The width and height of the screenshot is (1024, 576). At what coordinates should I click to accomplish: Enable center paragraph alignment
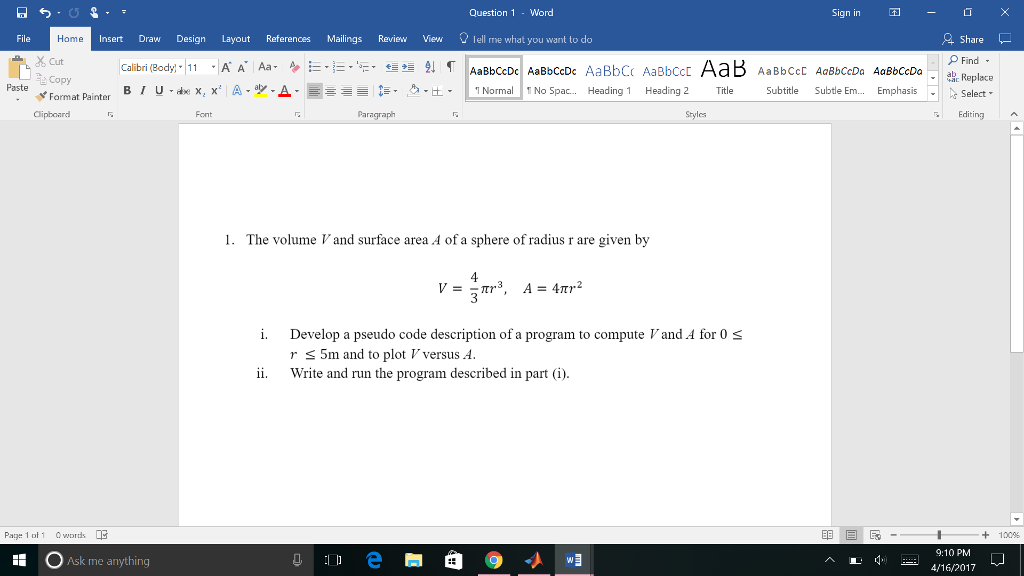click(330, 90)
